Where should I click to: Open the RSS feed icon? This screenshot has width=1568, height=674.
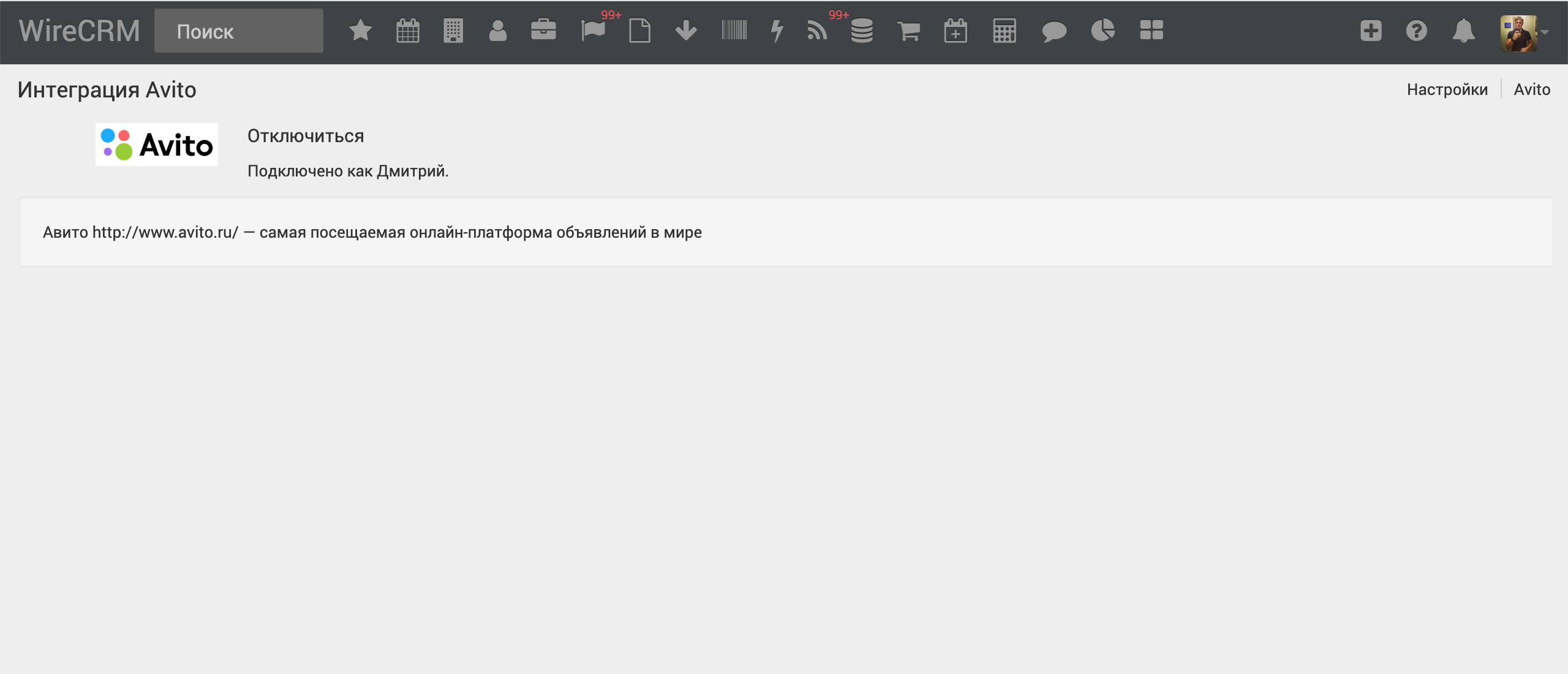tap(816, 31)
